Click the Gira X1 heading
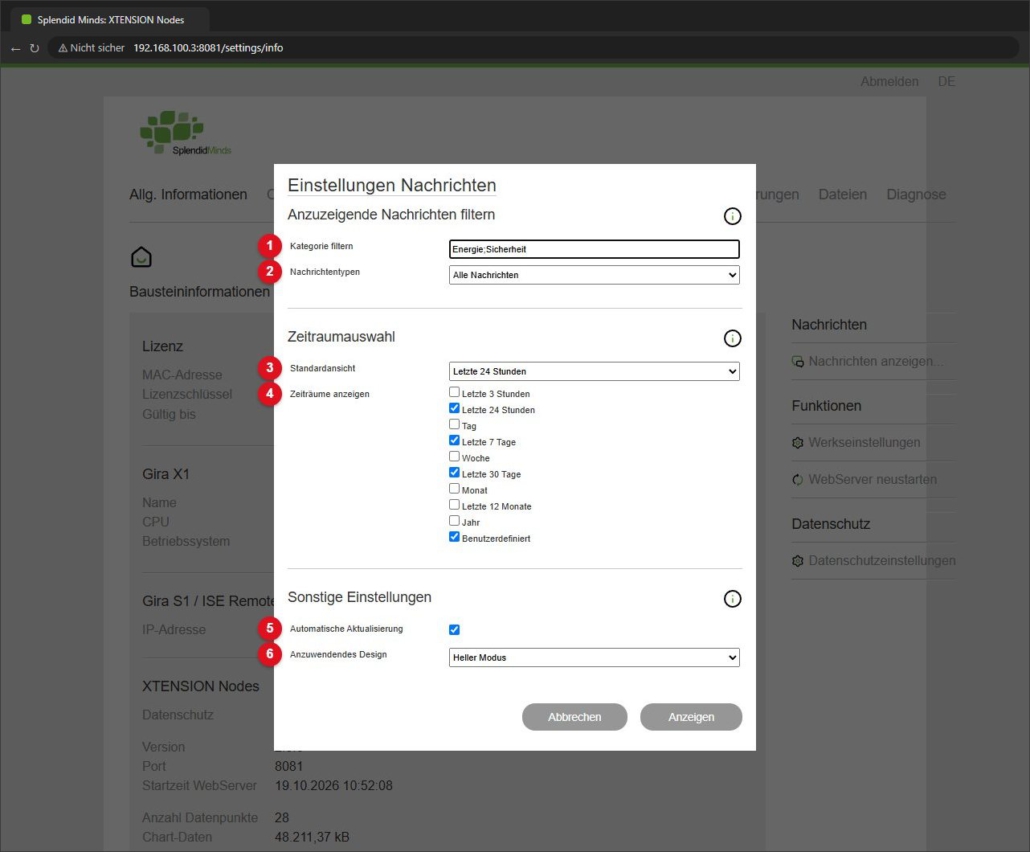1030x852 pixels. [166, 474]
